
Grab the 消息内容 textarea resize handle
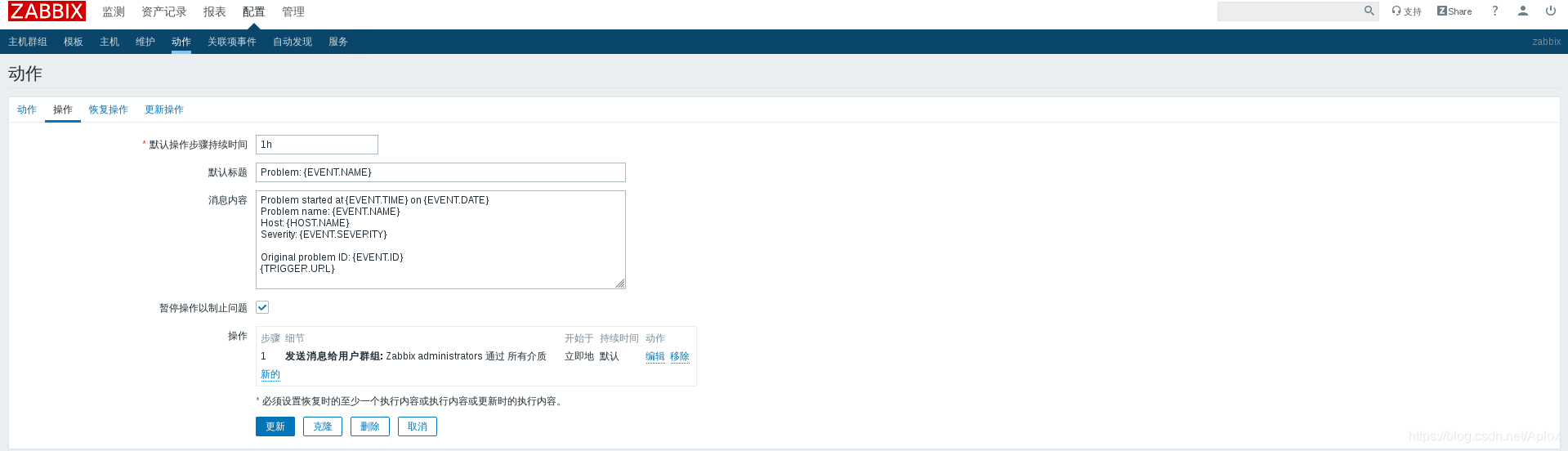click(620, 284)
